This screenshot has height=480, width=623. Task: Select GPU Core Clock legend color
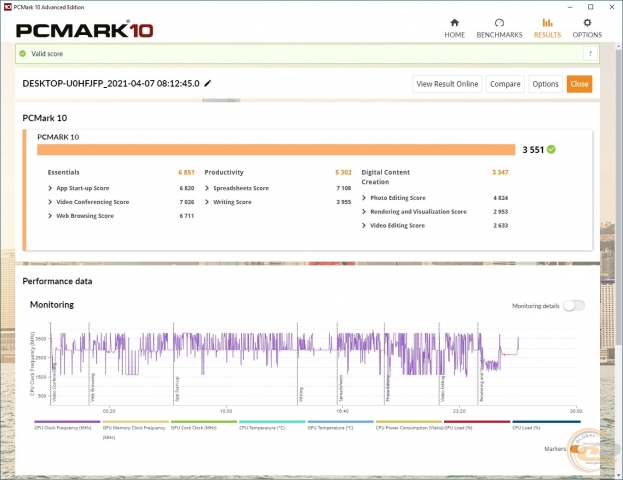(x=204, y=422)
